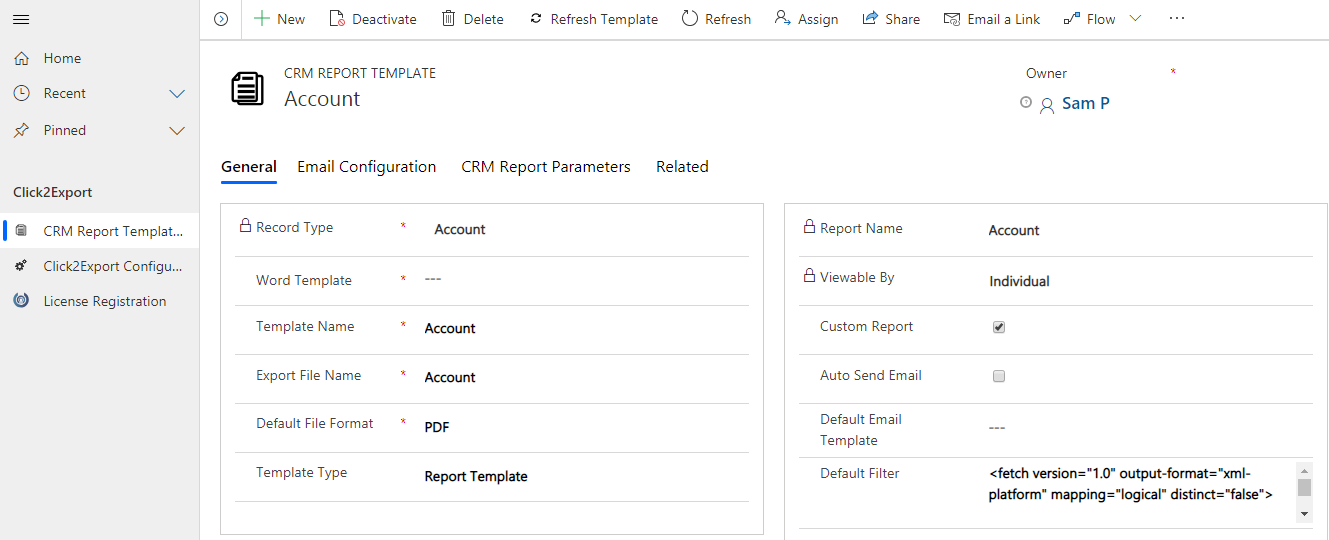Click the clock icon left of the Sam P owner name
The image size is (1329, 540).
click(x=1026, y=103)
